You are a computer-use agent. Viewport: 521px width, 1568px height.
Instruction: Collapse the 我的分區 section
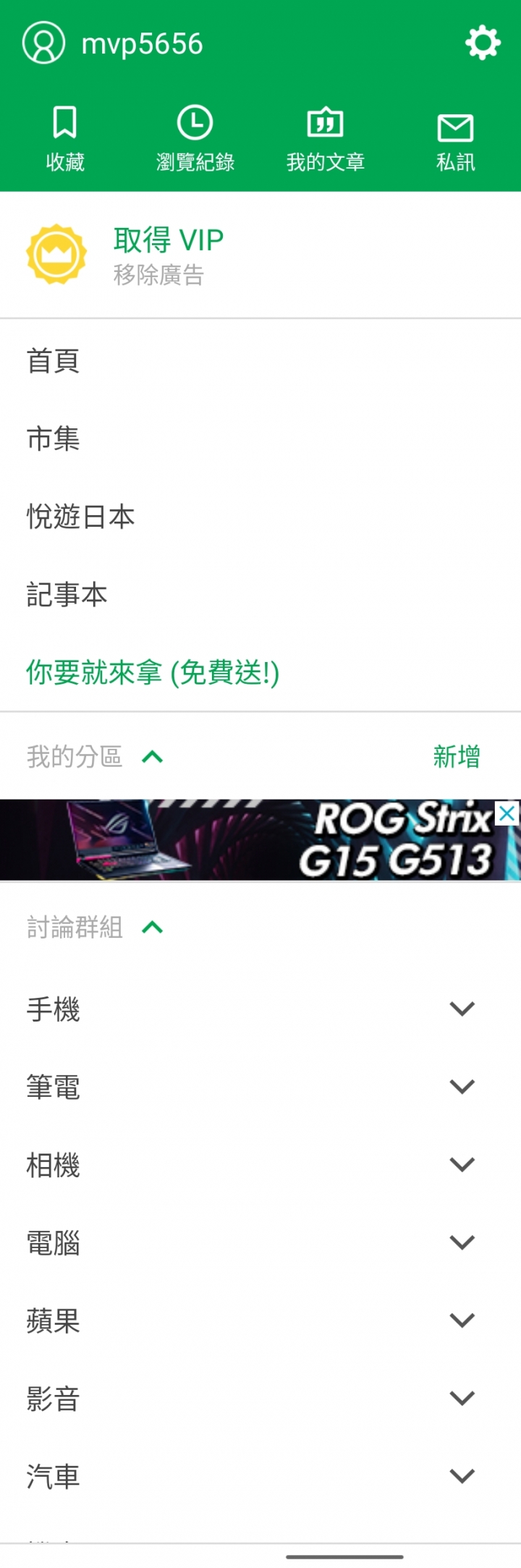pyautogui.click(x=152, y=757)
